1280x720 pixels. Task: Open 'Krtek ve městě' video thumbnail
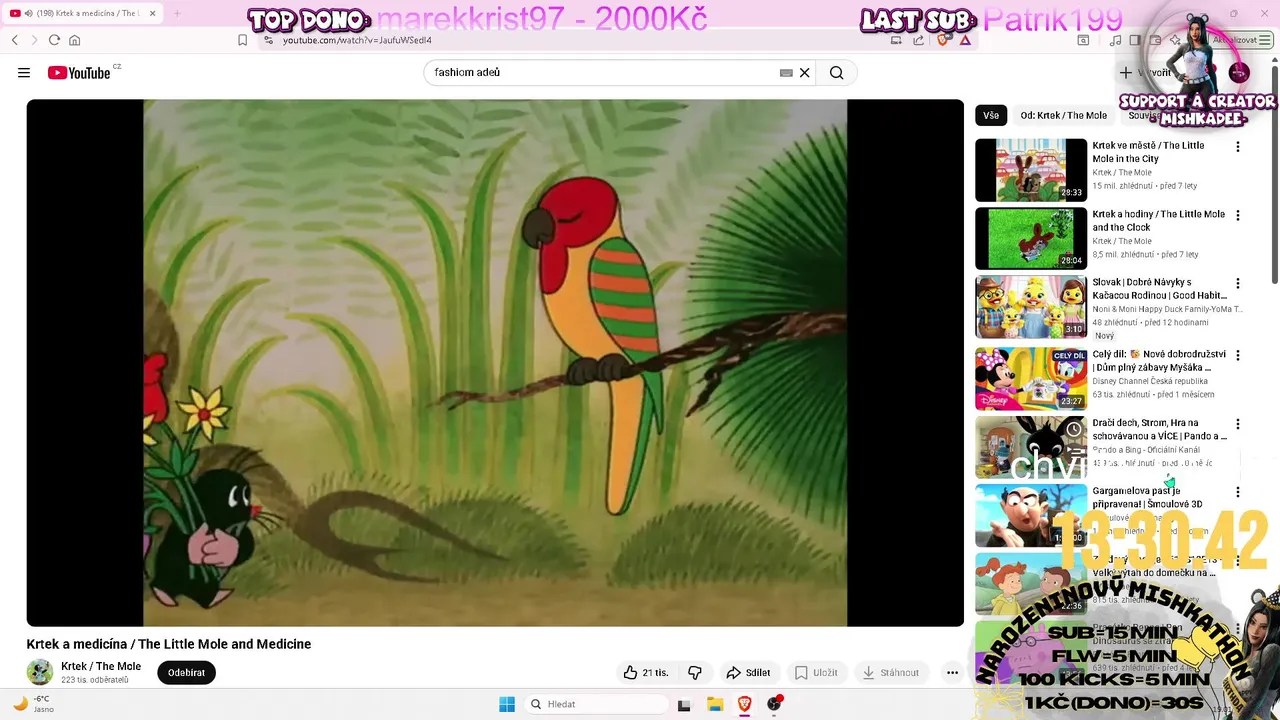click(x=1031, y=170)
